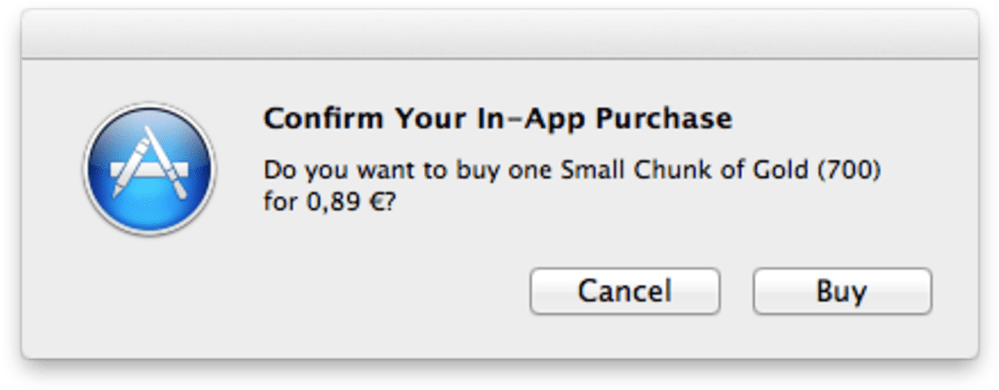
Task: Click the ruler on the App Store icon
Action: point(149,170)
